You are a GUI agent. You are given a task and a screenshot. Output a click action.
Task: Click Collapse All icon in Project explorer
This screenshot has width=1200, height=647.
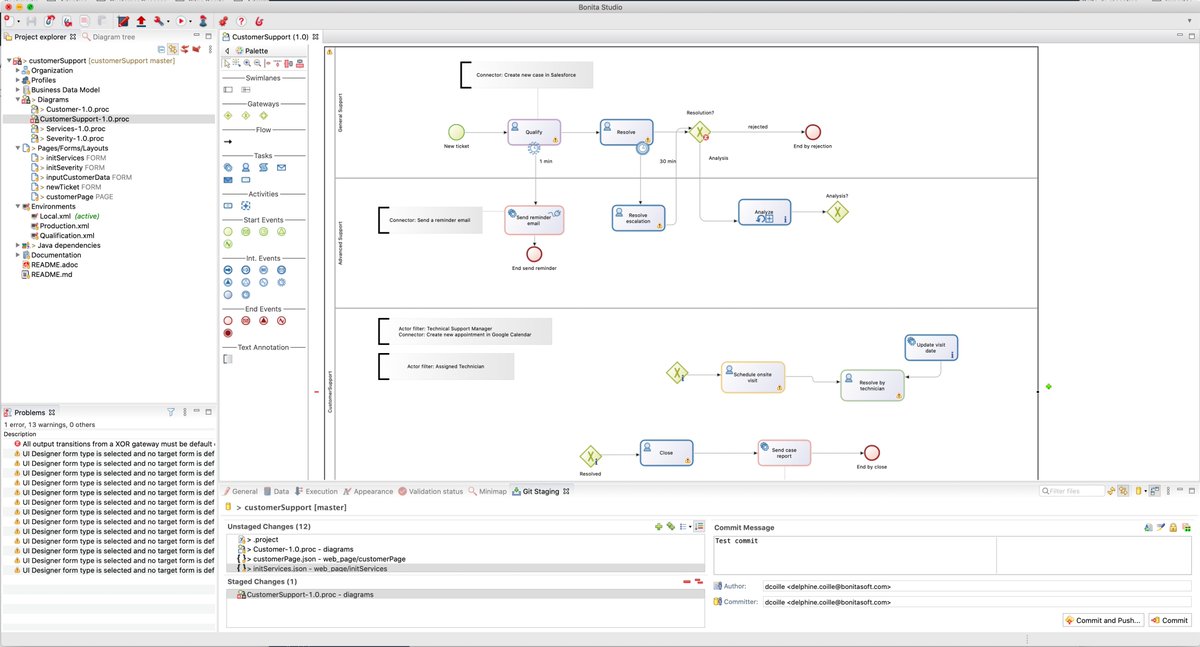pyautogui.click(x=162, y=48)
